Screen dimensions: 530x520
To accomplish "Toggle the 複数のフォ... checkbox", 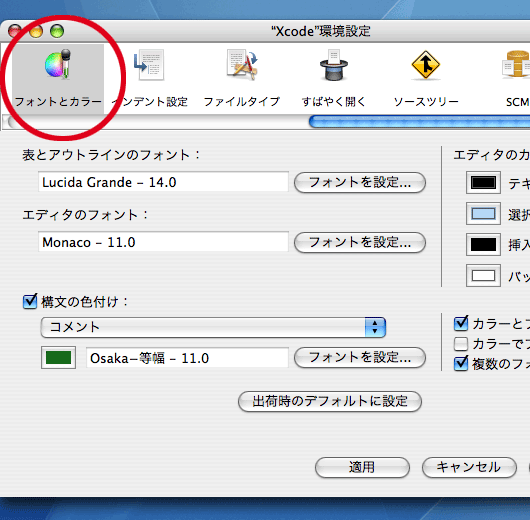I will coord(461,363).
